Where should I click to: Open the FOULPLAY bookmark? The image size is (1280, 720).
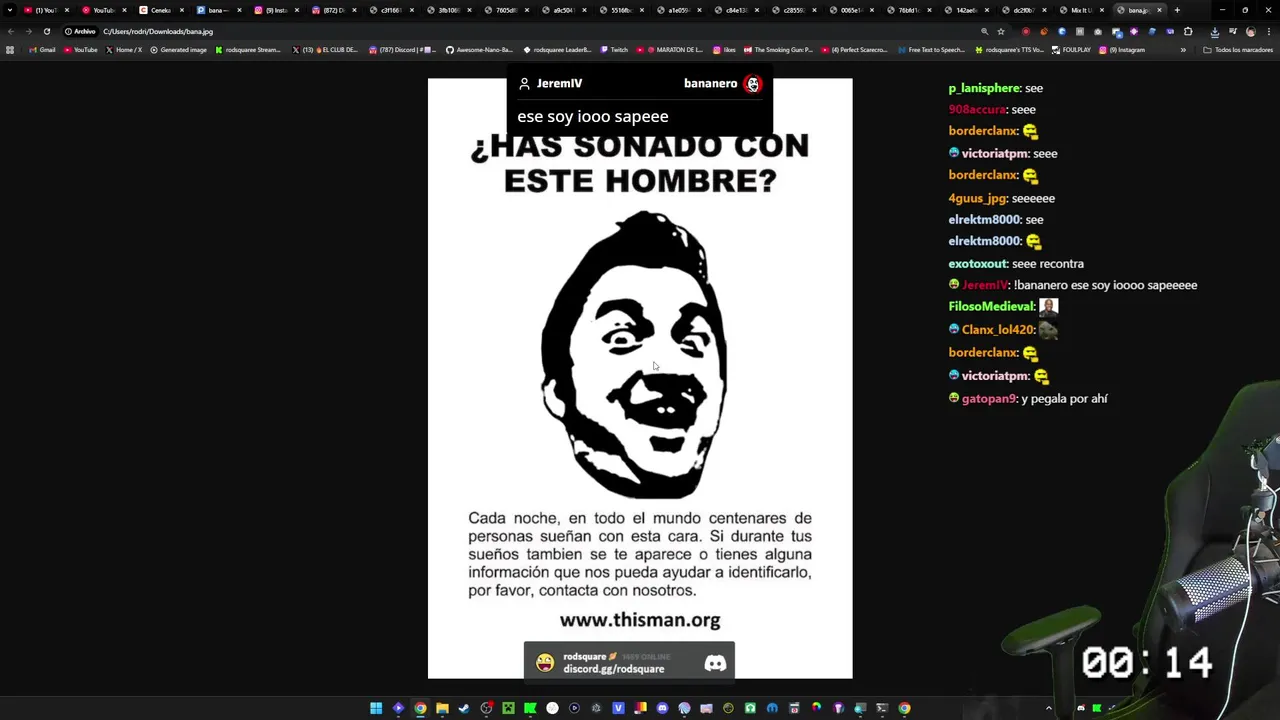click(x=1072, y=49)
